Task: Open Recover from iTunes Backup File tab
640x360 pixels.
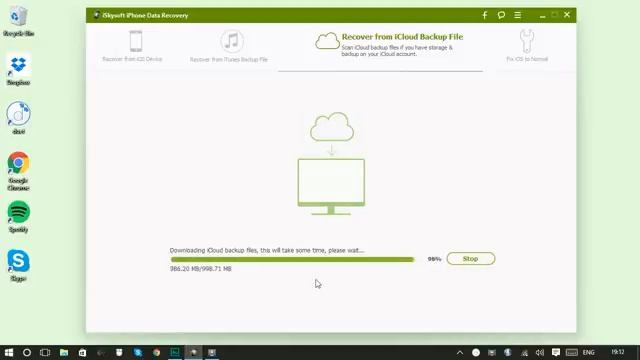Action: click(x=229, y=46)
